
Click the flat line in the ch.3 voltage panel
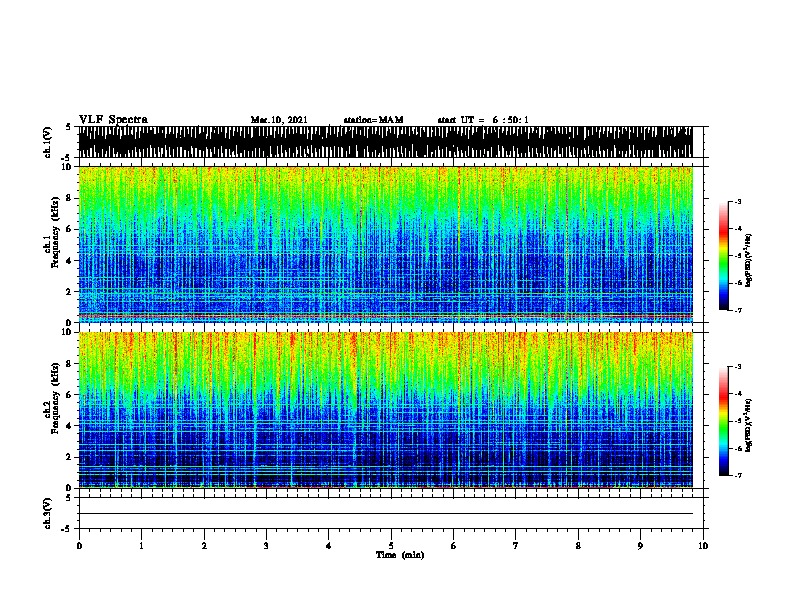pos(385,514)
